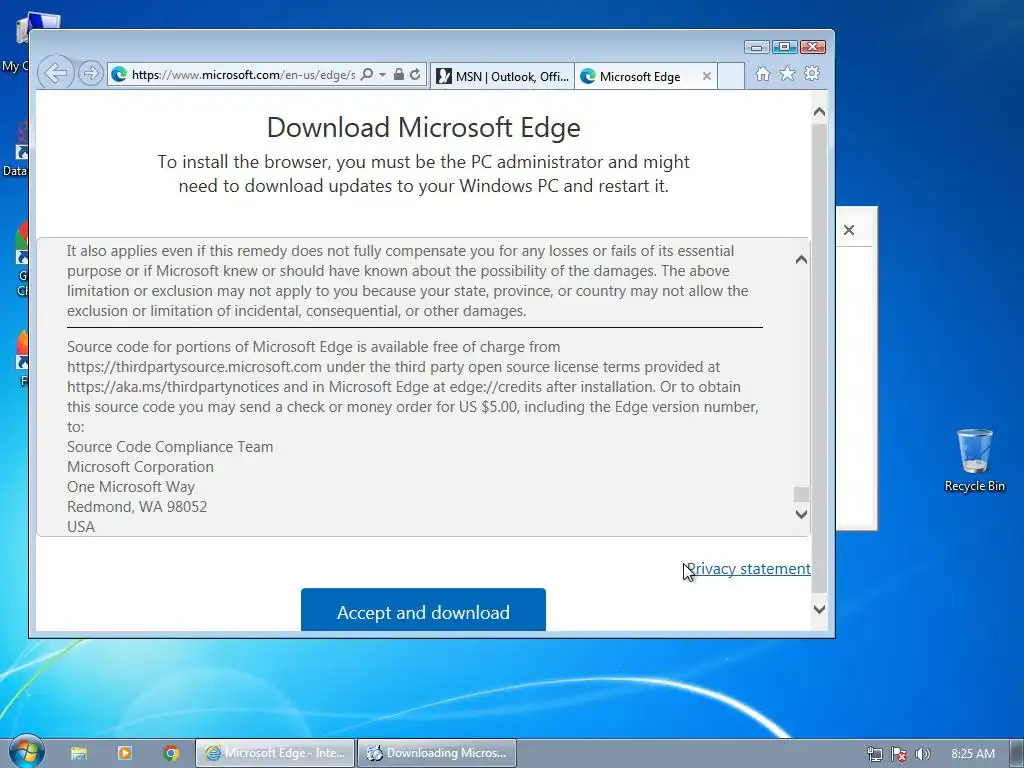The width and height of the screenshot is (1024, 768).
Task: Open the Privacy statement link
Action: (748, 569)
